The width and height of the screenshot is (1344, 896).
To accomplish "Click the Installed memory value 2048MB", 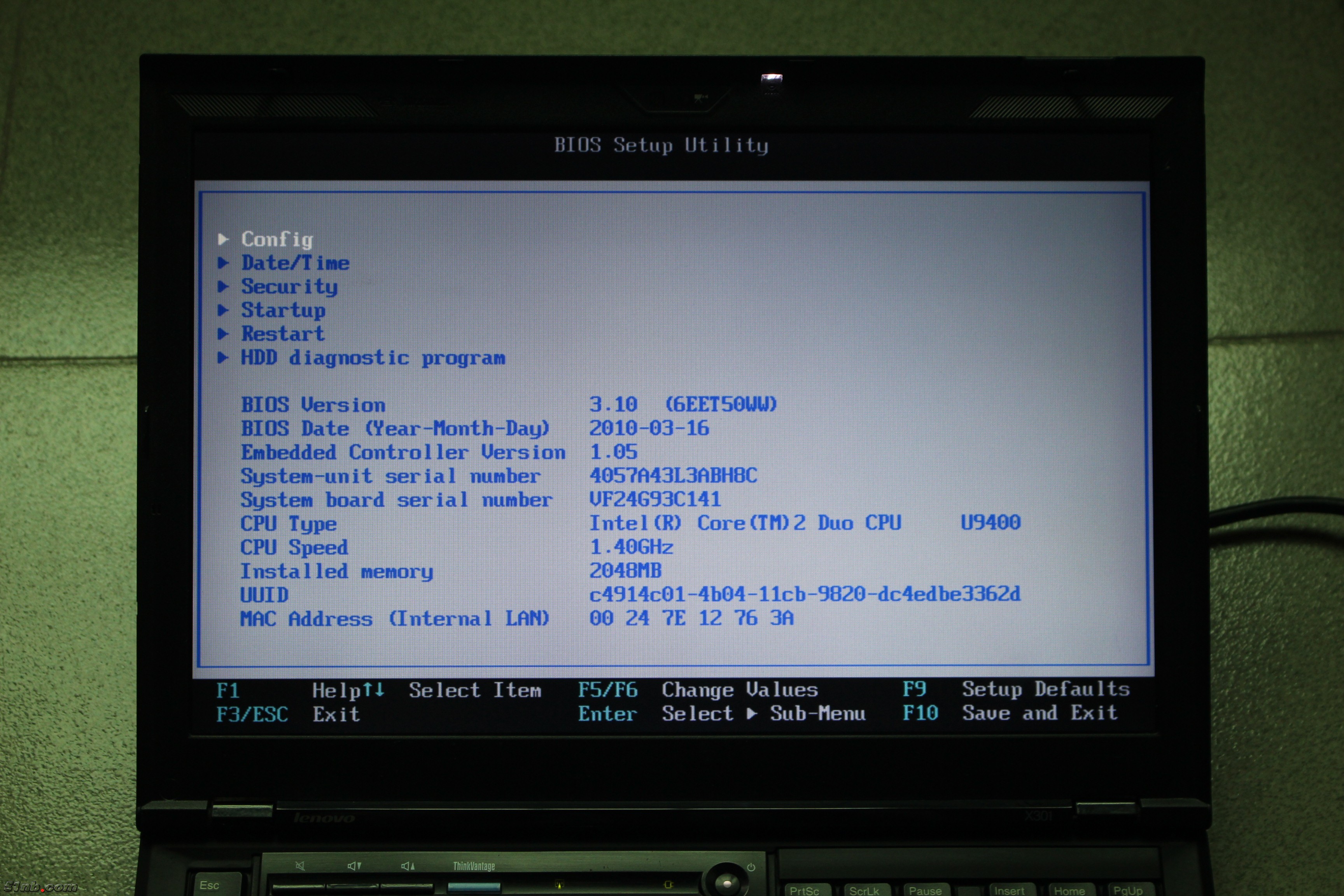I will point(625,570).
